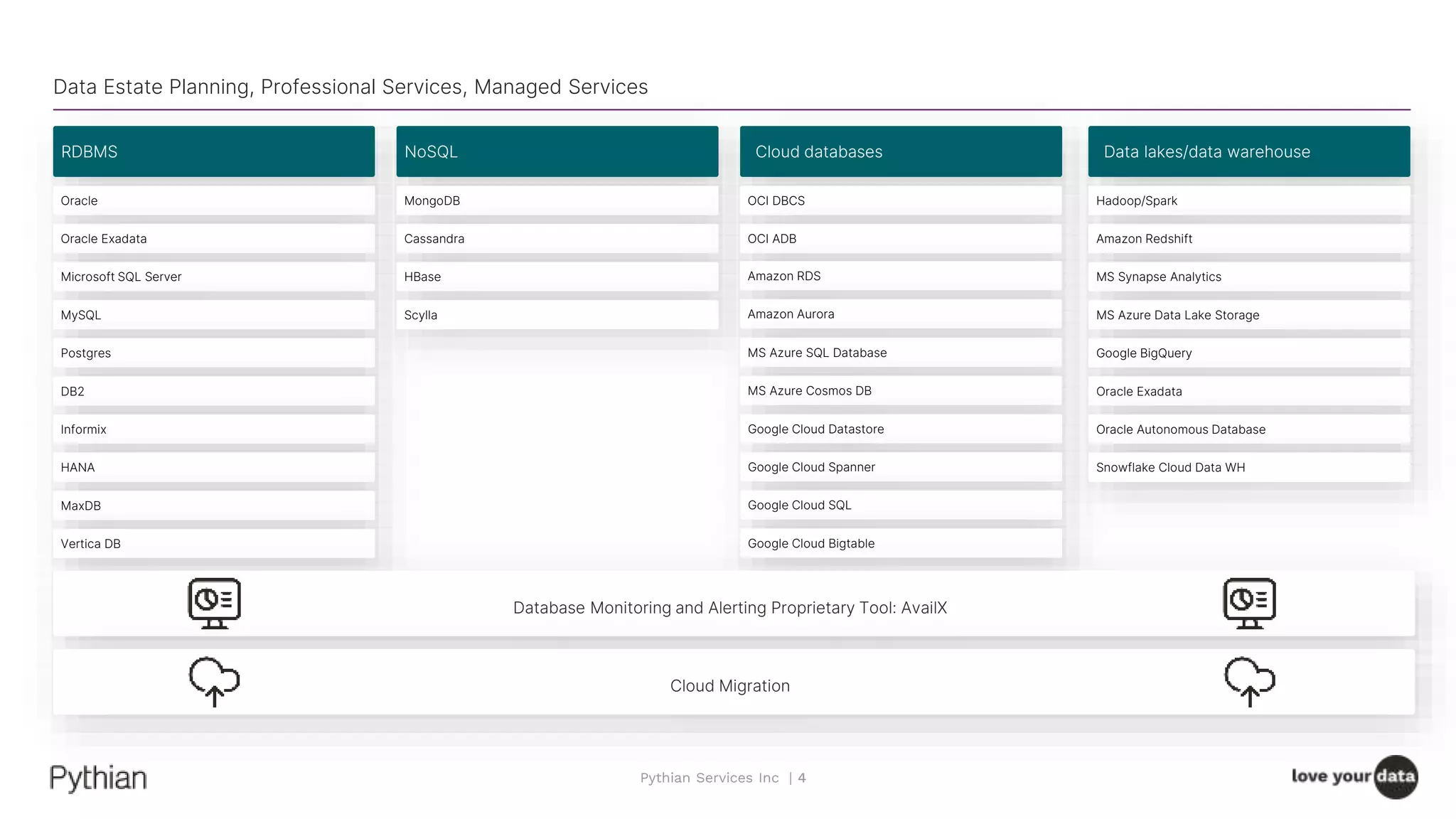Screen dimensions: 1456x819
Task: Click the Pythian Services Inc footer text
Action: point(709,778)
